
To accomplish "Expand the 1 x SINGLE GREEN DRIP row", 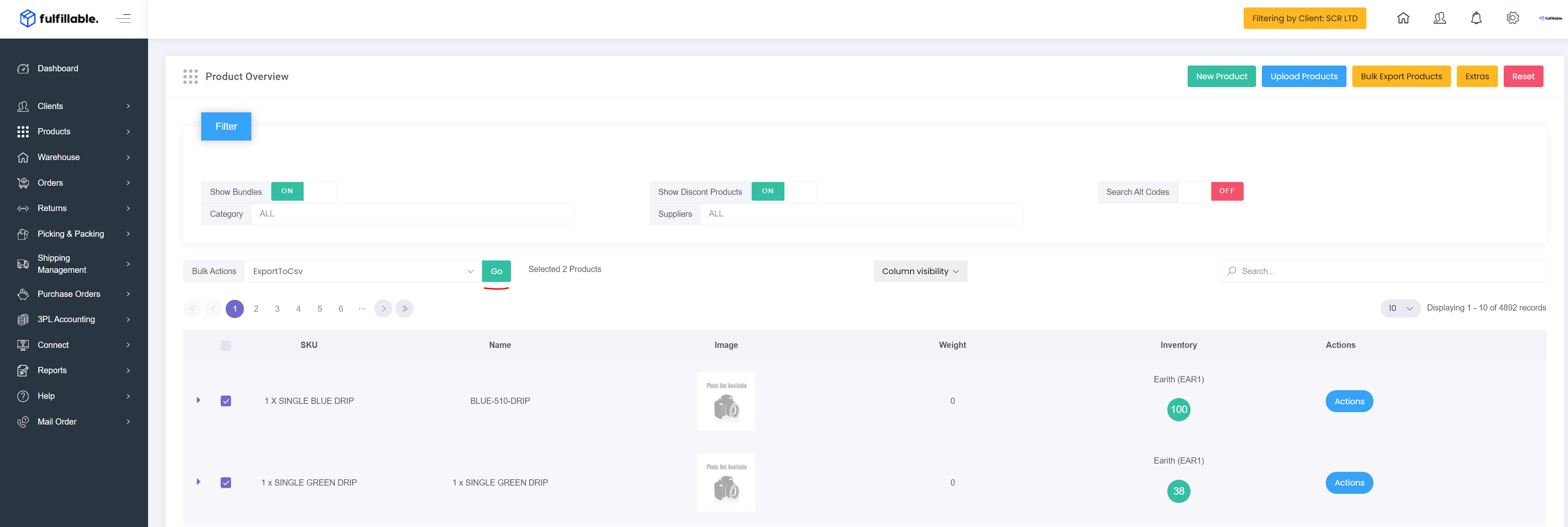I will (198, 482).
